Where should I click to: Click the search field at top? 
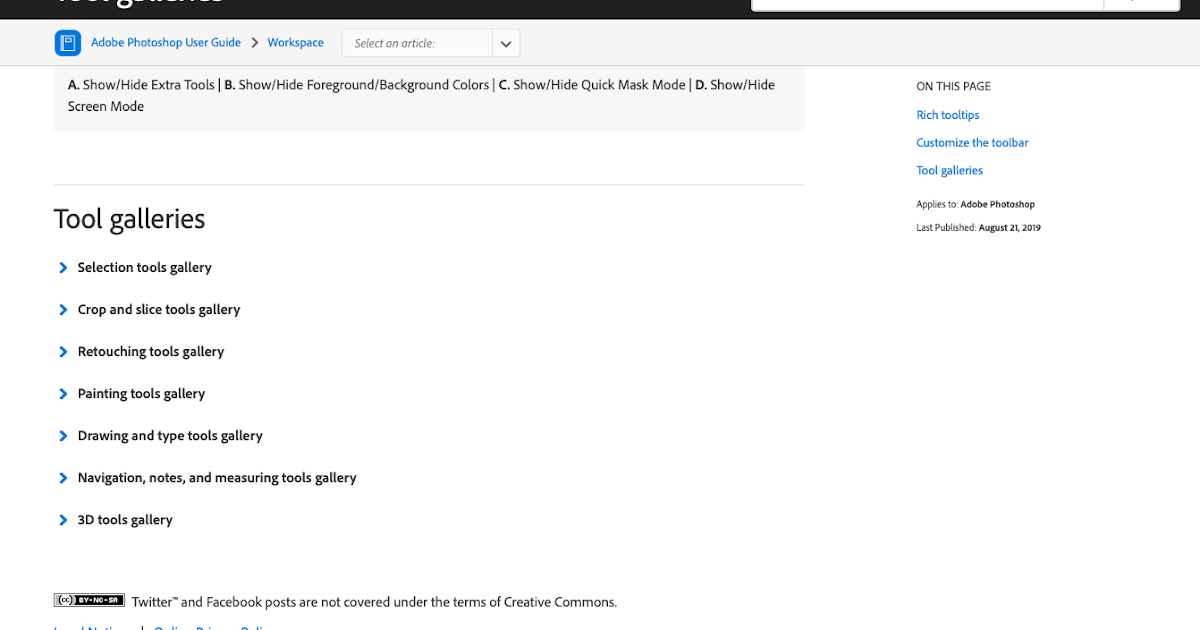pyautogui.click(x=925, y=3)
